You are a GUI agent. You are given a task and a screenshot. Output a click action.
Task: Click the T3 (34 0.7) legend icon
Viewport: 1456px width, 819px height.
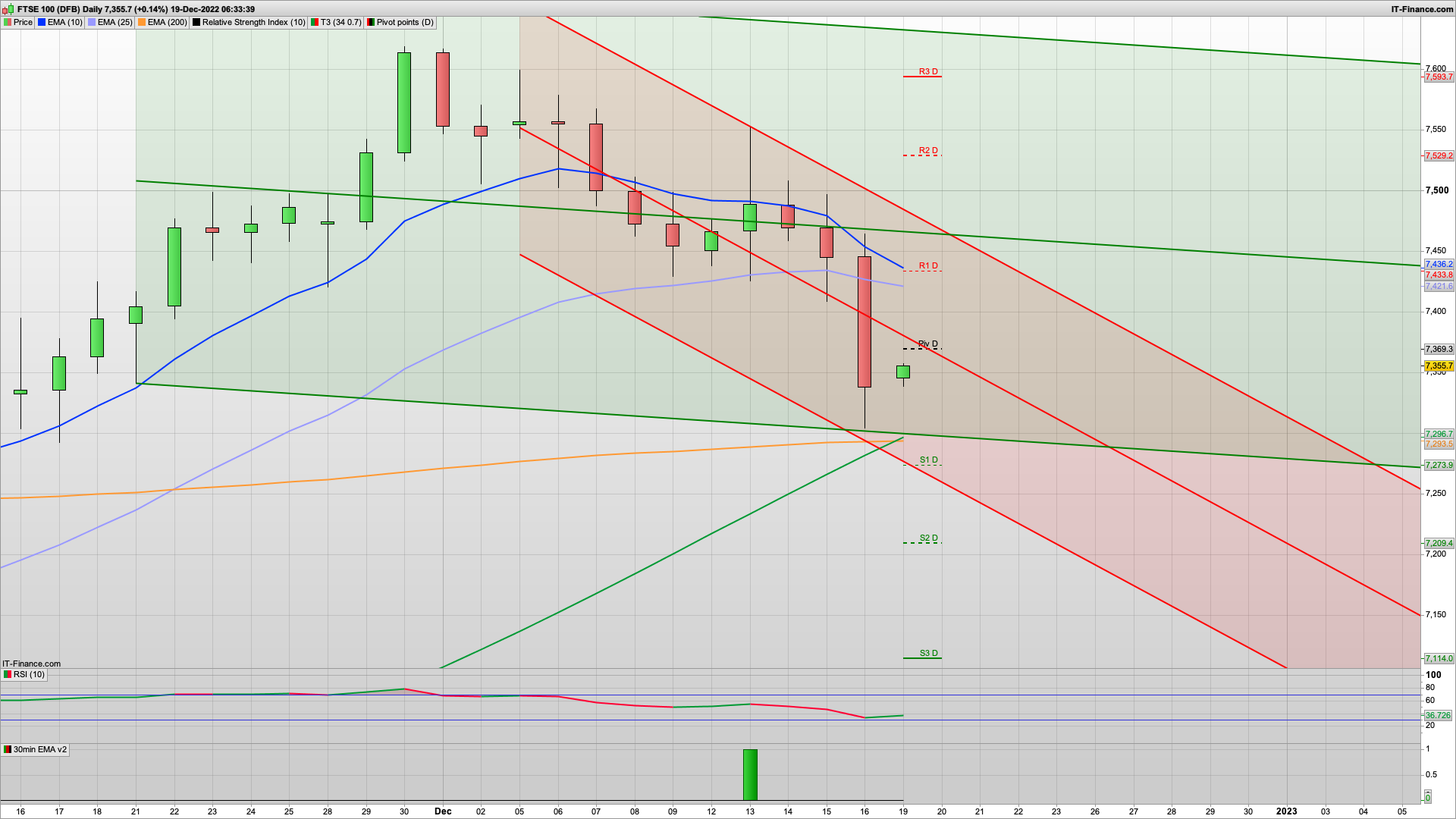coord(313,22)
